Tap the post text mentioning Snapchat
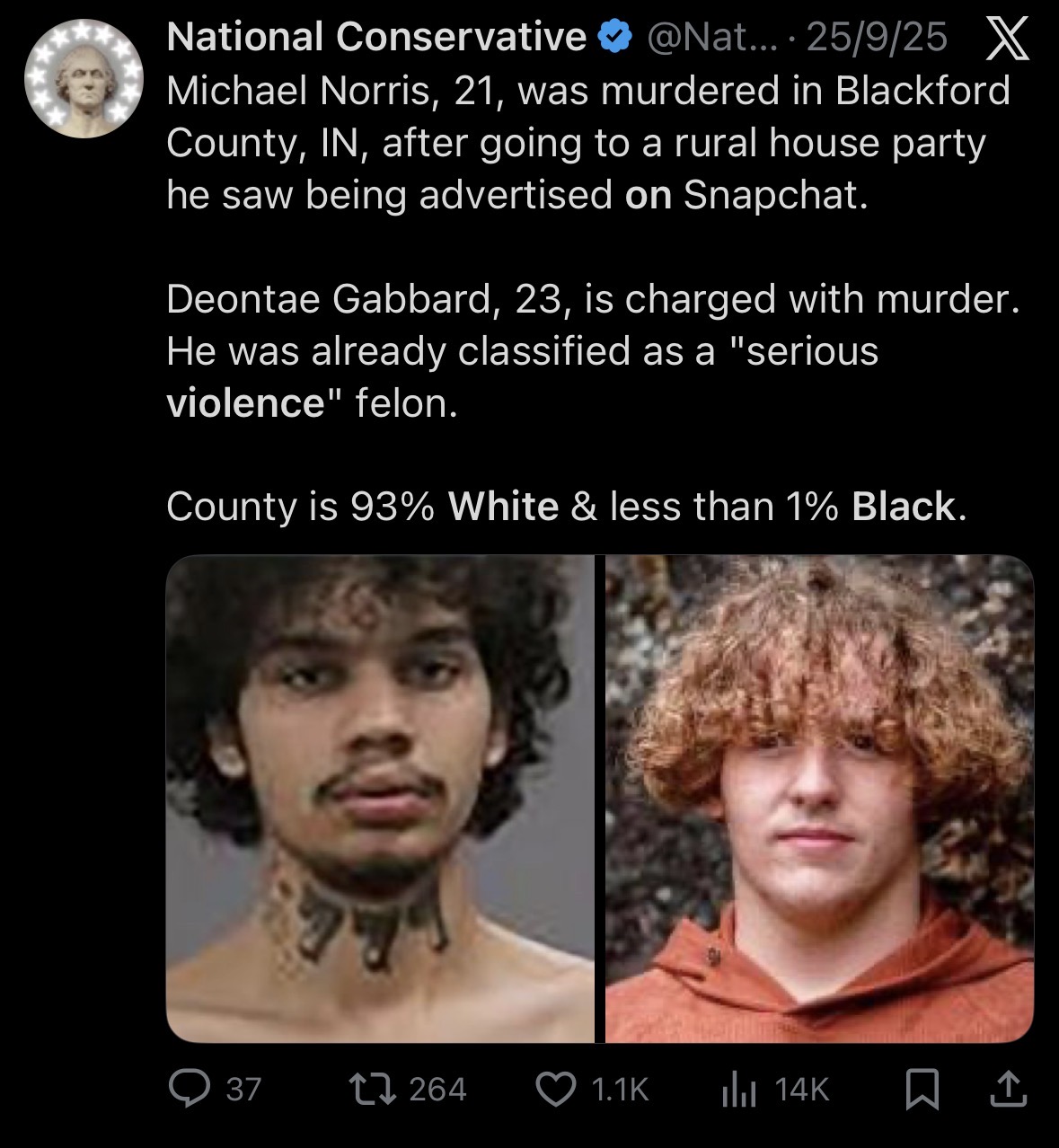Image resolution: width=1059 pixels, height=1148 pixels. 588,143
